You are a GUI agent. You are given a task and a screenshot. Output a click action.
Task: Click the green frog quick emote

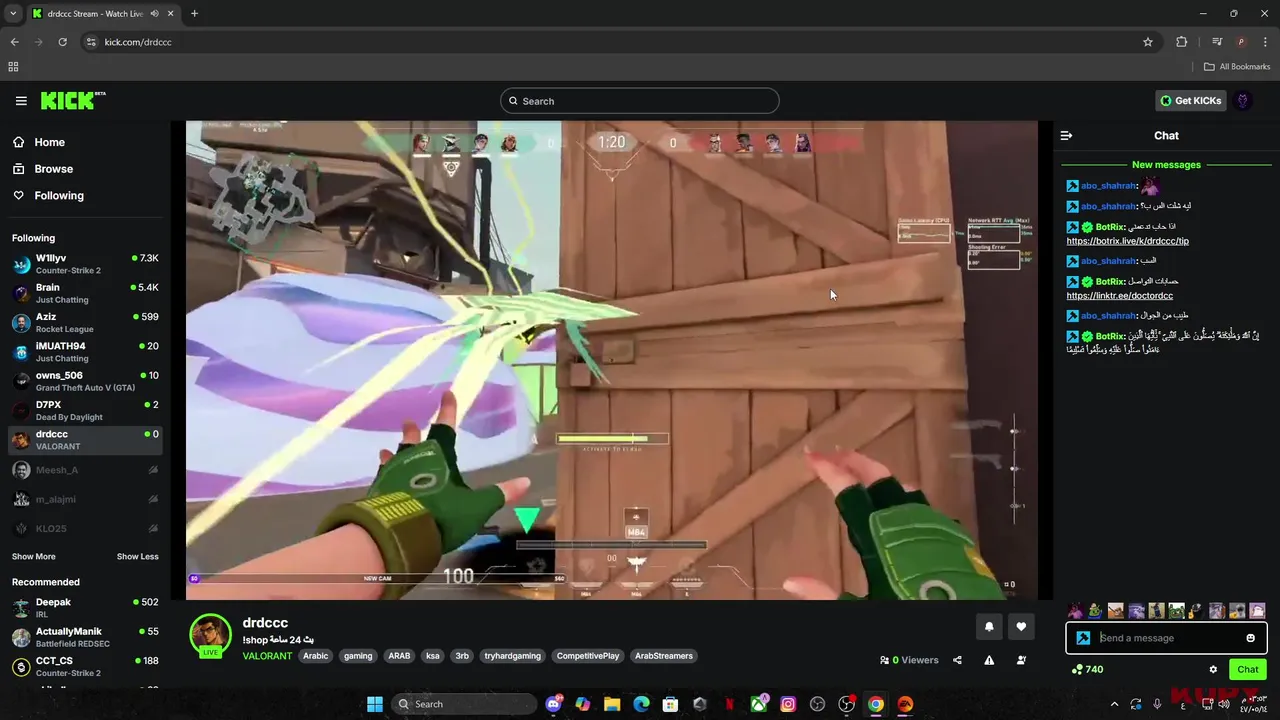1177,610
